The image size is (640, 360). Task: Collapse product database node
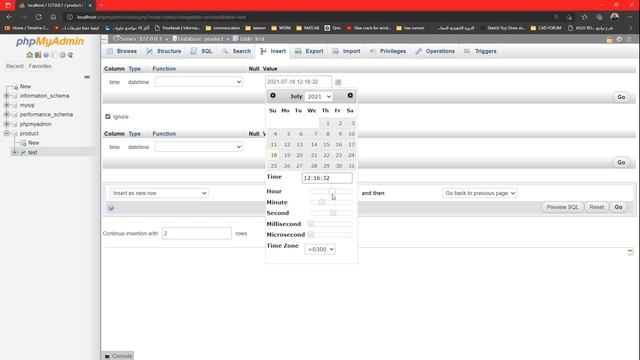(7, 133)
